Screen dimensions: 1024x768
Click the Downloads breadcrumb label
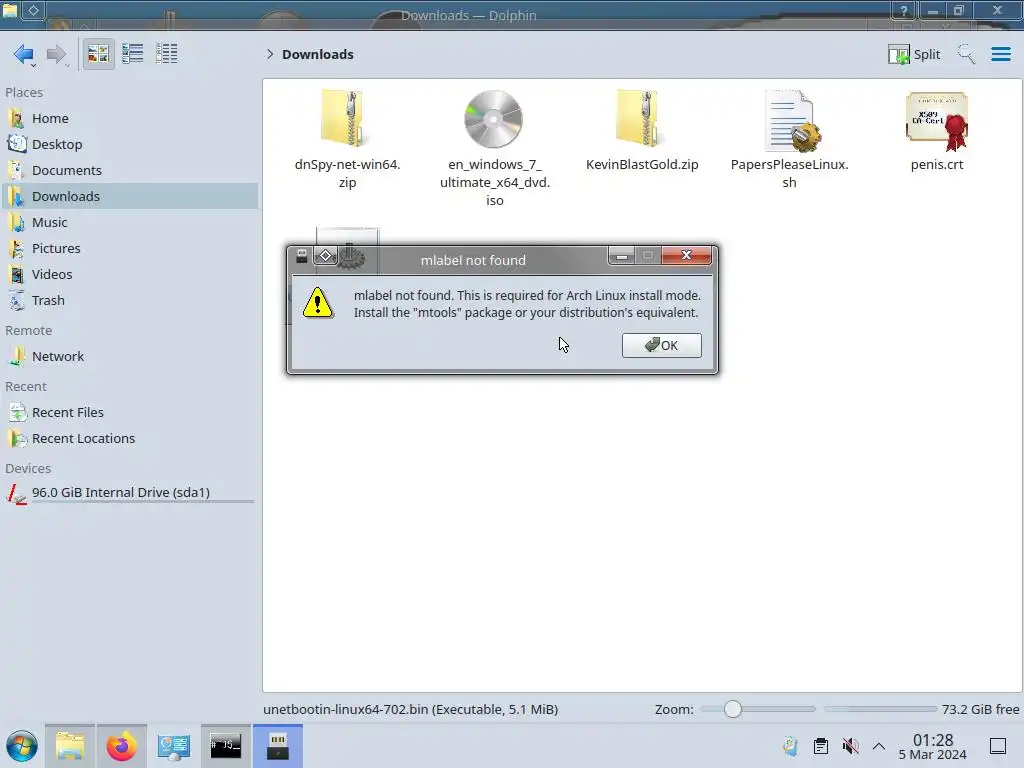[317, 54]
